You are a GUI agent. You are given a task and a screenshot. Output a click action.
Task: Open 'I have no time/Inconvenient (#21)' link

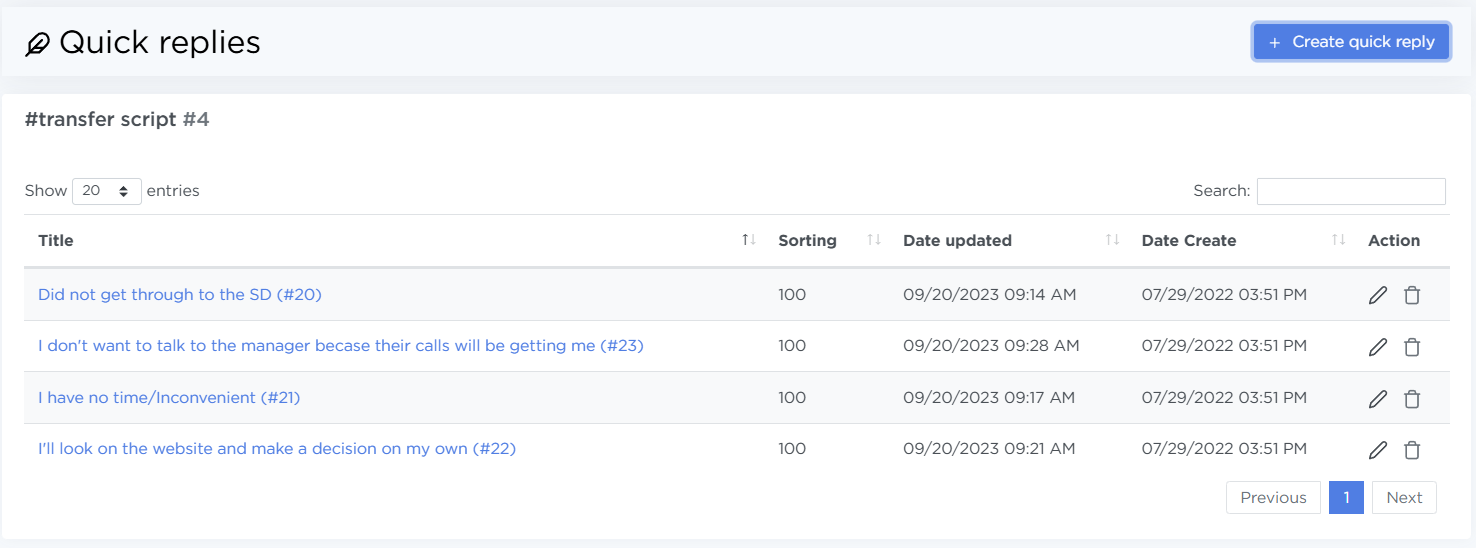click(169, 397)
